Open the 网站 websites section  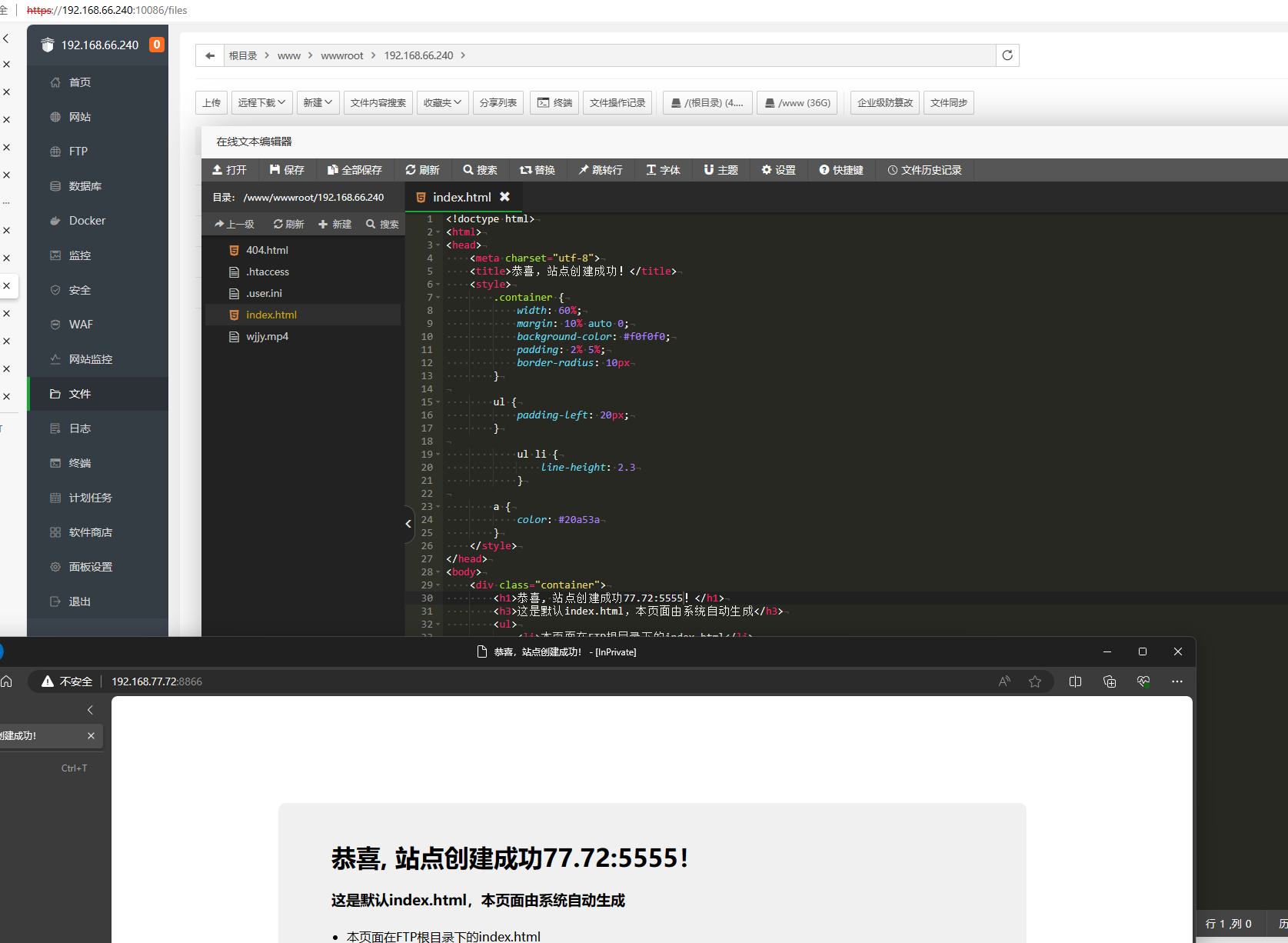pos(79,117)
